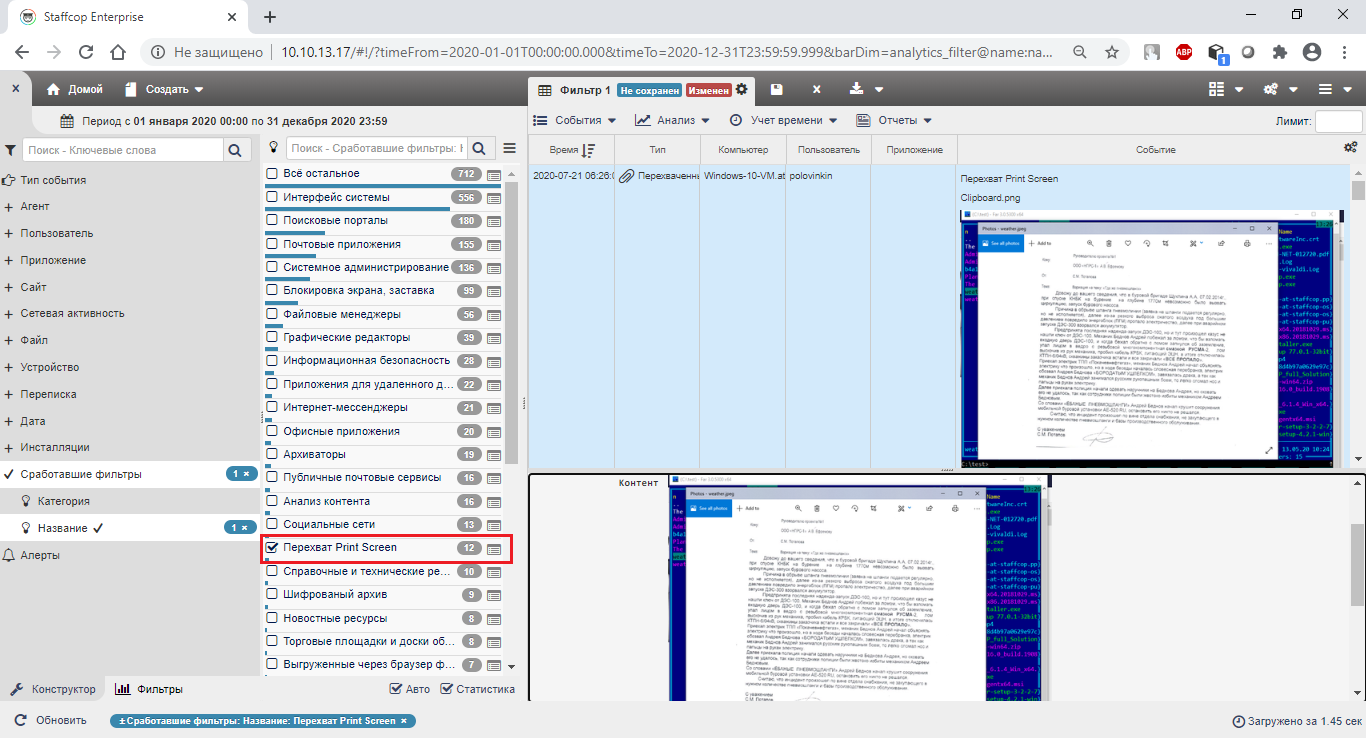Click the keyword search magnifier icon
Viewport: 1366px width, 738px height.
[x=235, y=150]
